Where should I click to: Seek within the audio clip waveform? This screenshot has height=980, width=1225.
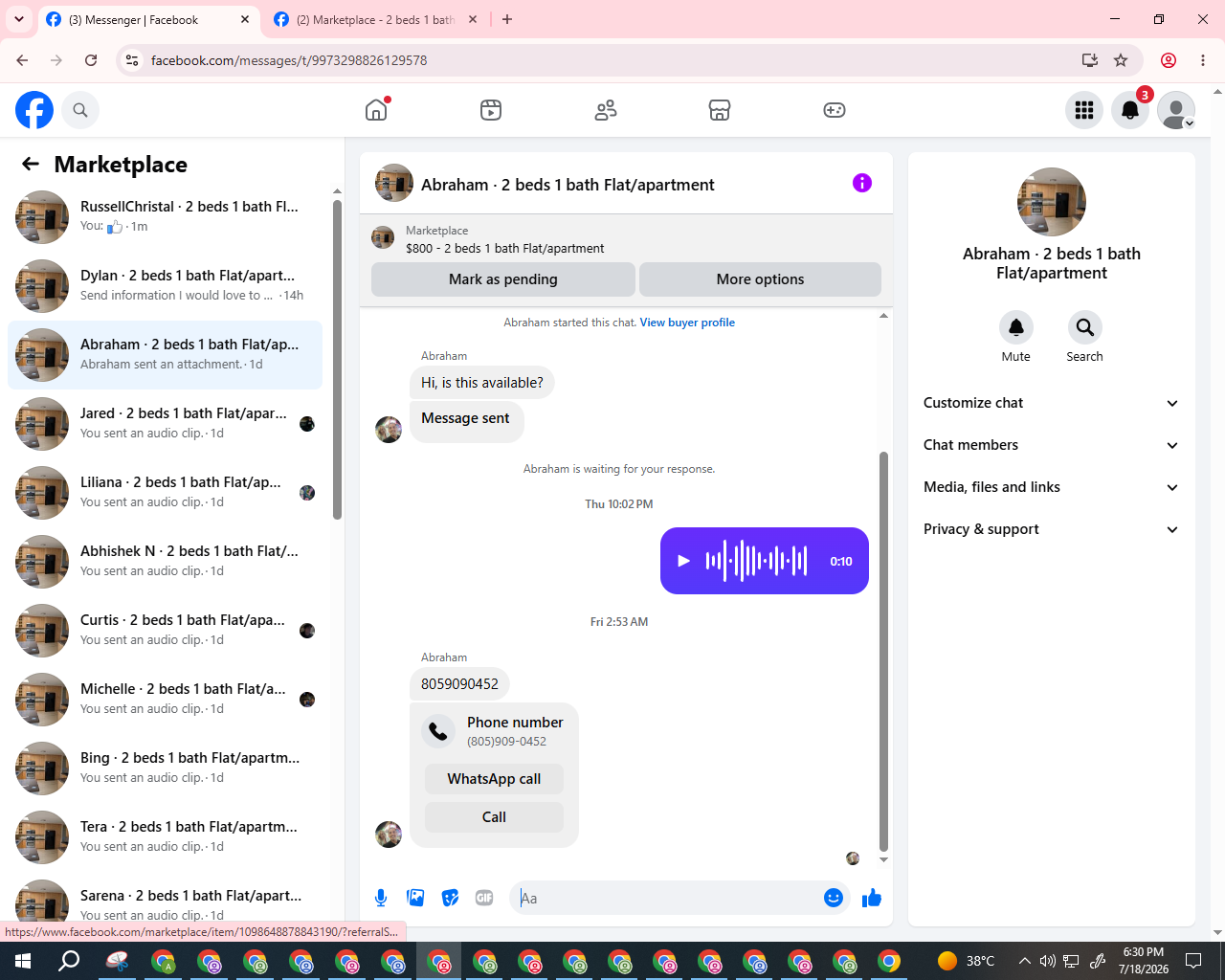[x=757, y=561]
